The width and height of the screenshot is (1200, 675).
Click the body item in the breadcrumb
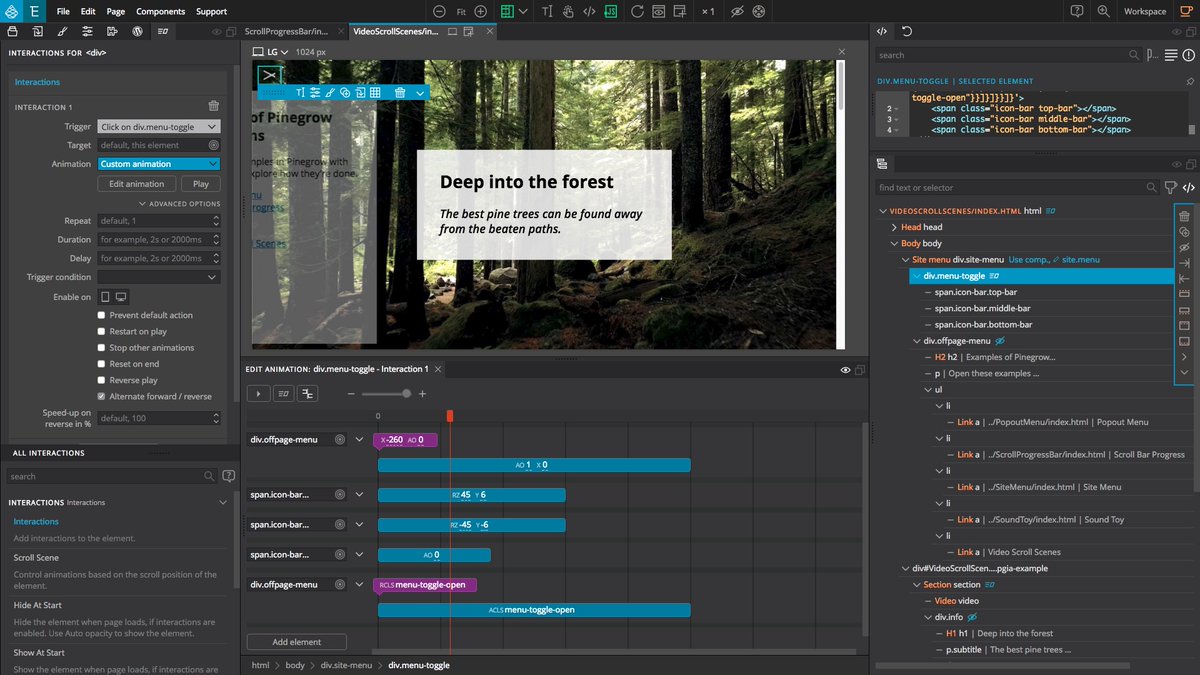pos(295,665)
